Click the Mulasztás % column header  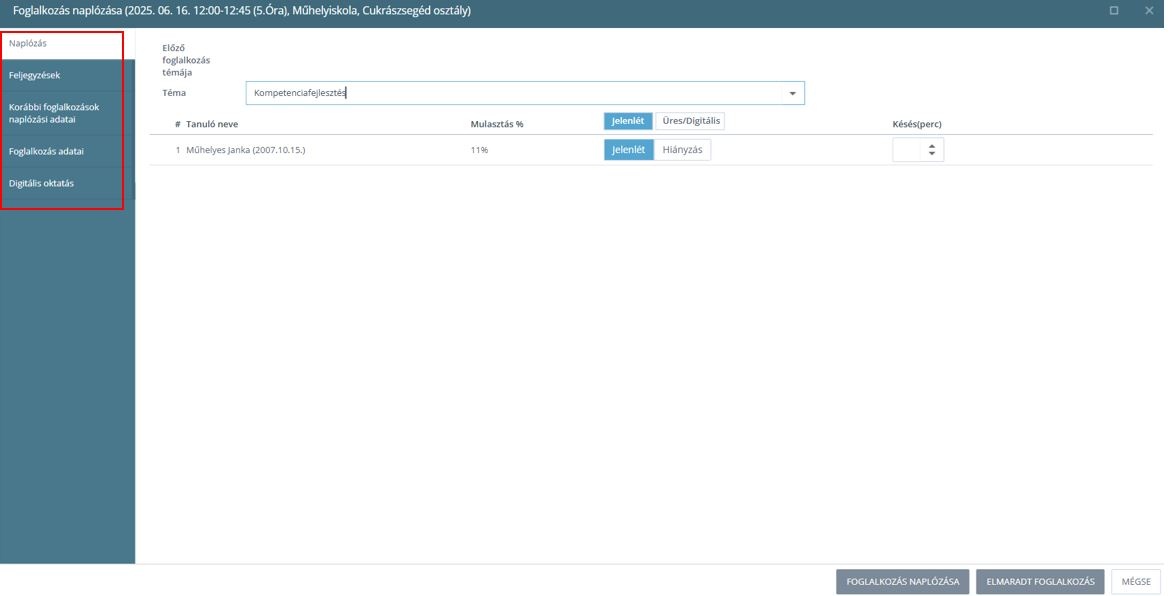coord(497,124)
